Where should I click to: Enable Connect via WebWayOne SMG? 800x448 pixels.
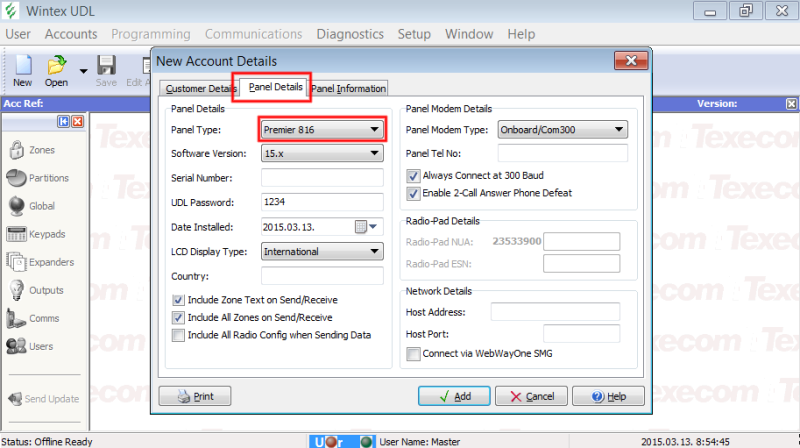coord(413,354)
